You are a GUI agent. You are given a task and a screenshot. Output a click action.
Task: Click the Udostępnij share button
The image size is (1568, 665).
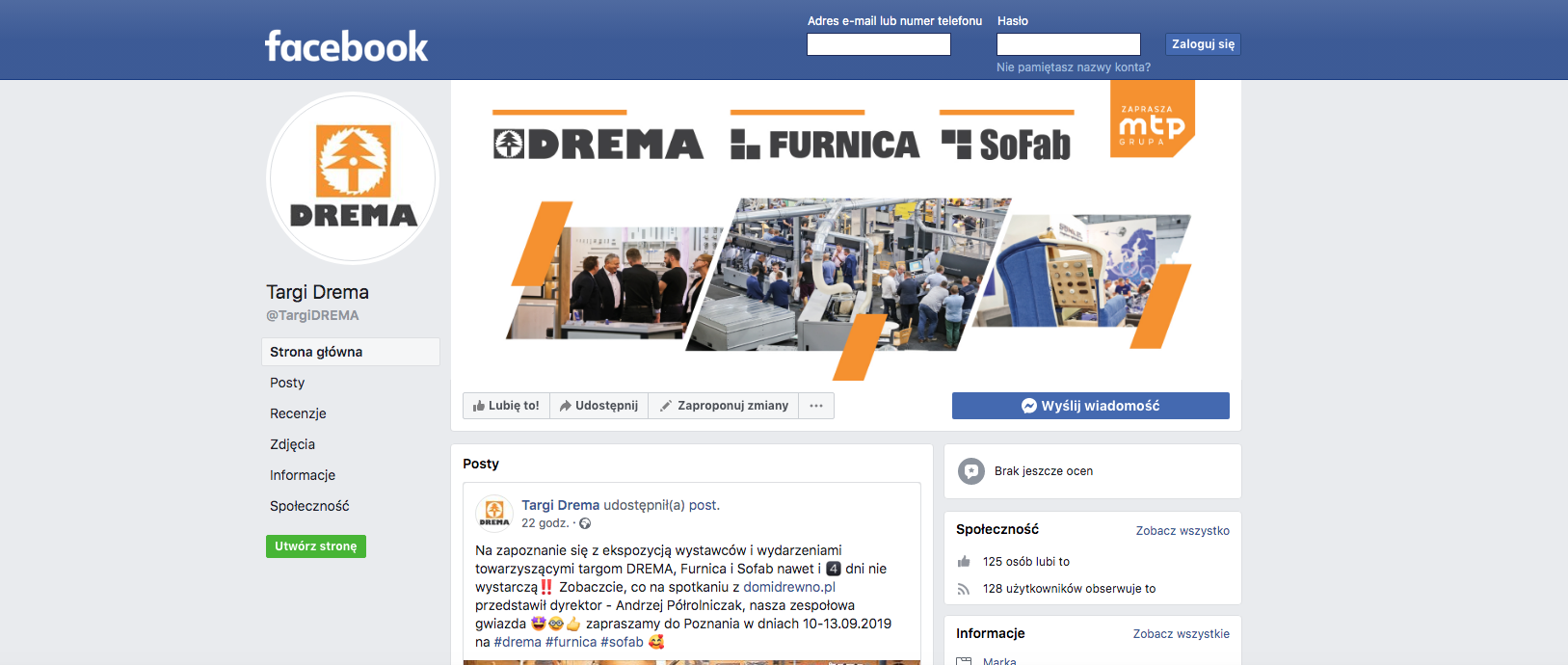[598, 406]
